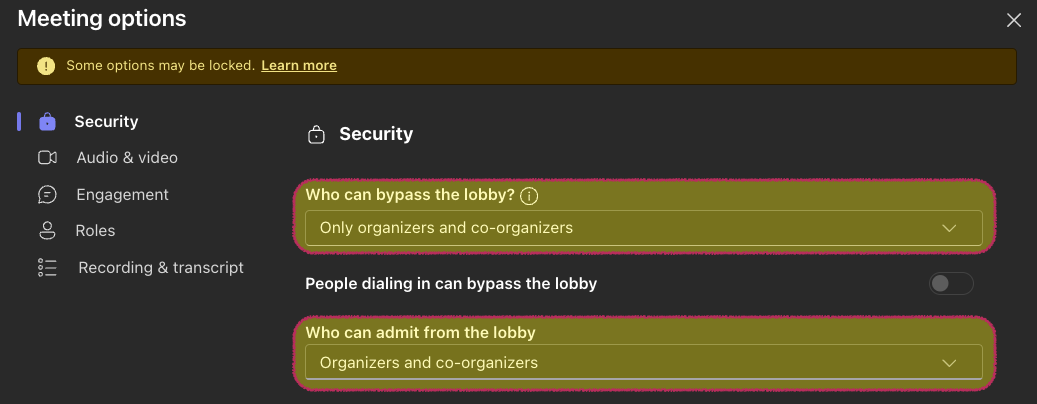Enable people dialing in bypass lobby toggle
Image resolution: width=1037 pixels, height=404 pixels.
[951, 284]
